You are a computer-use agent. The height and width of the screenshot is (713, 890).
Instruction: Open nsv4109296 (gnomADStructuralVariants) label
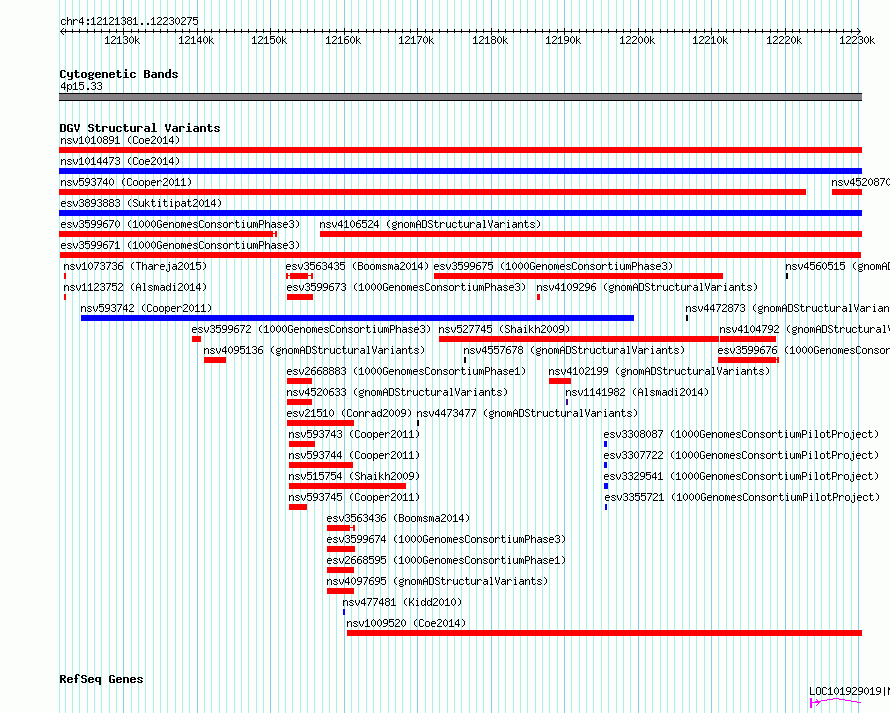647,287
